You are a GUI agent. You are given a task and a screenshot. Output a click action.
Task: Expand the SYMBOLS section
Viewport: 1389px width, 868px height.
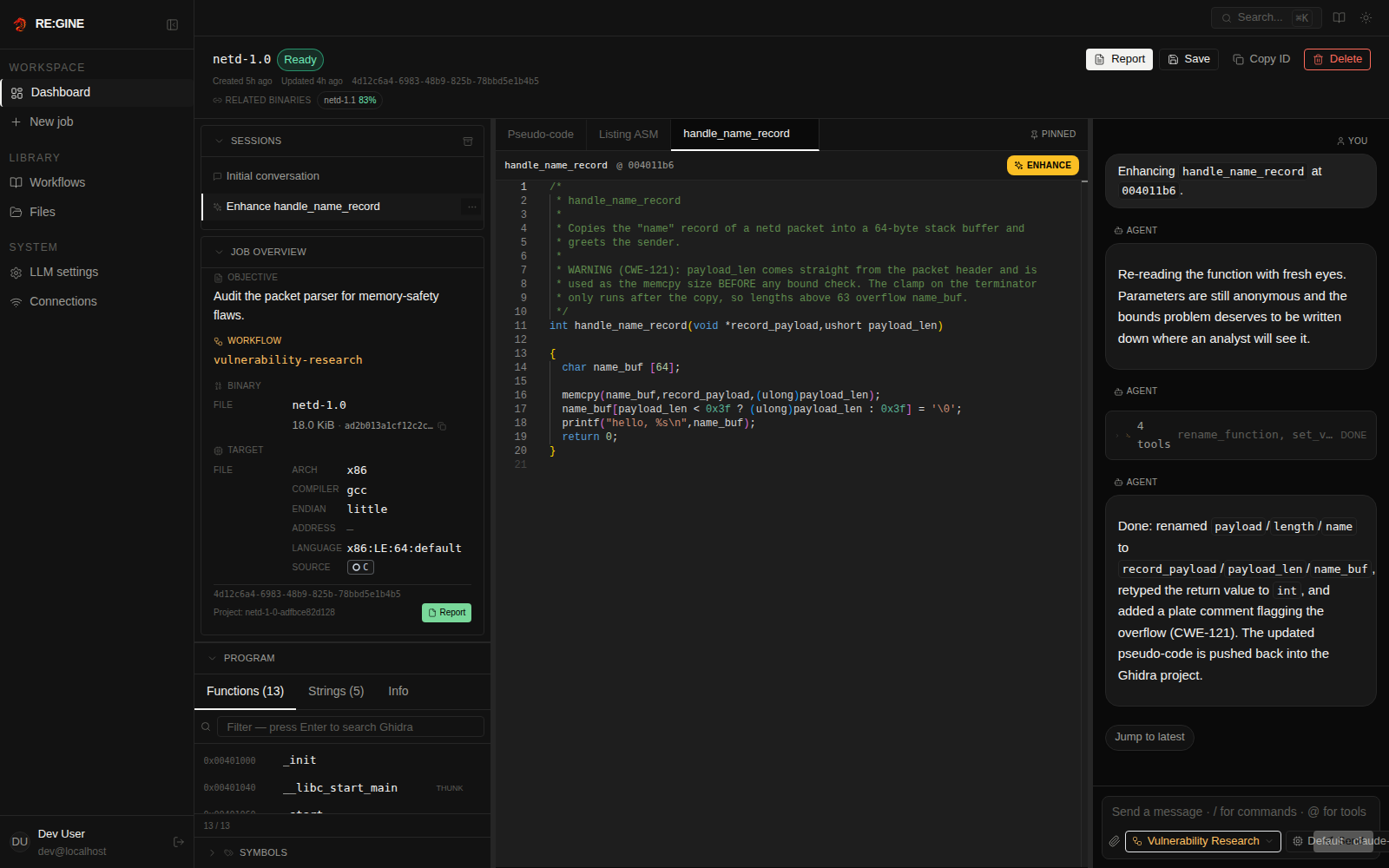[212, 852]
